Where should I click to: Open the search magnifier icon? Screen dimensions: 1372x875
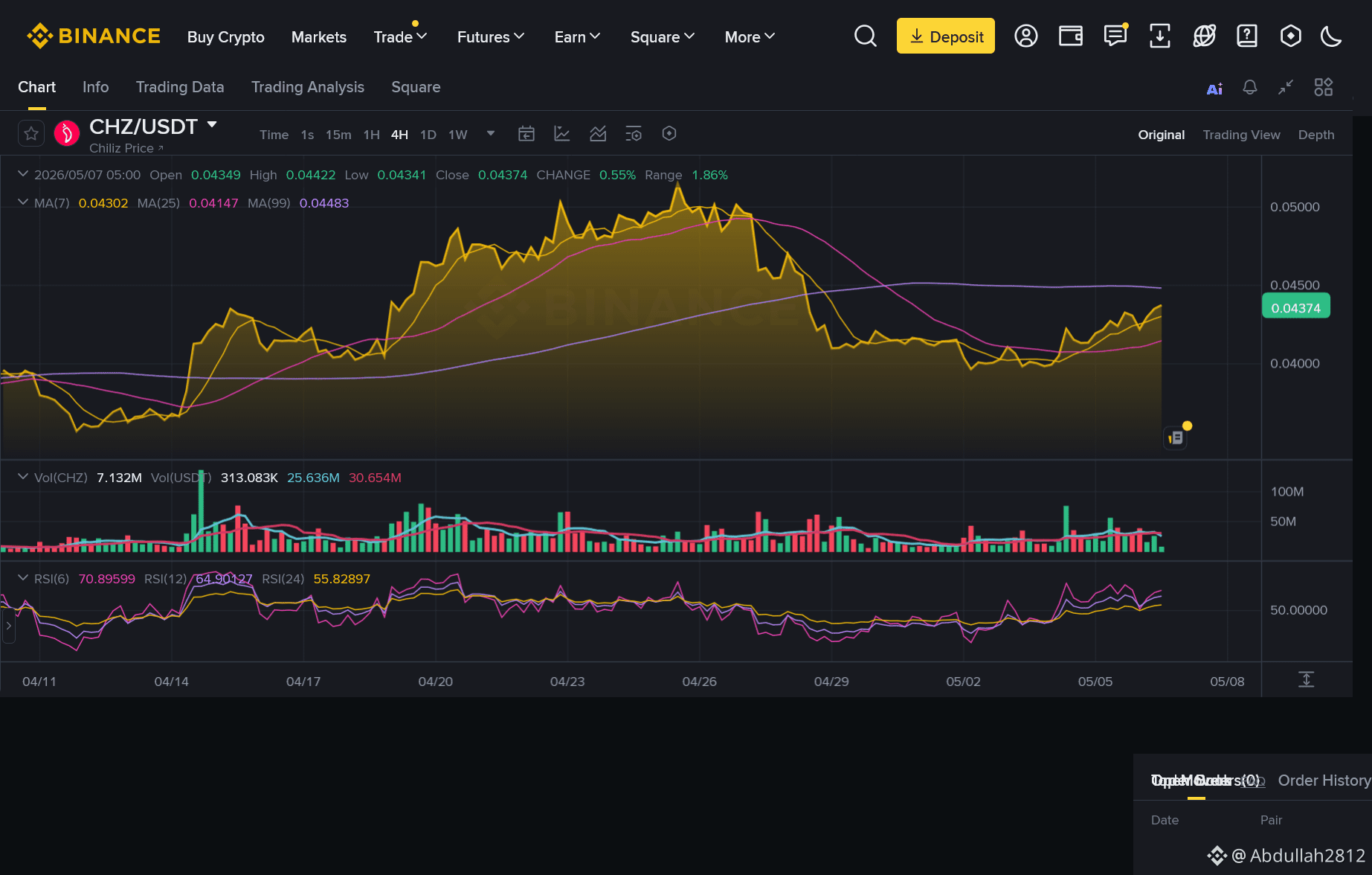click(865, 36)
